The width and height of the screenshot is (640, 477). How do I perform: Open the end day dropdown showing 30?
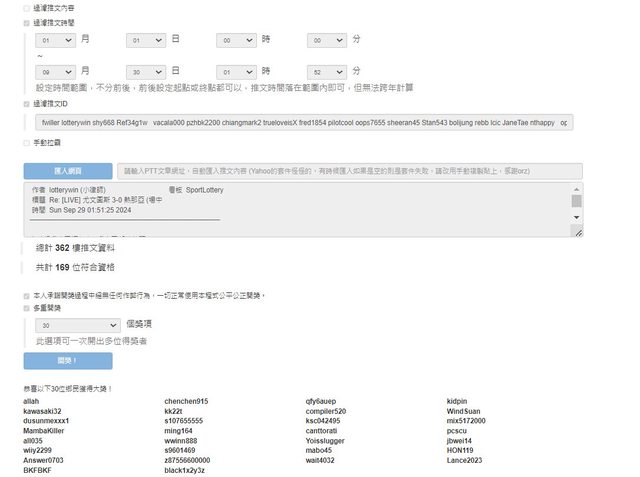click(x=145, y=72)
